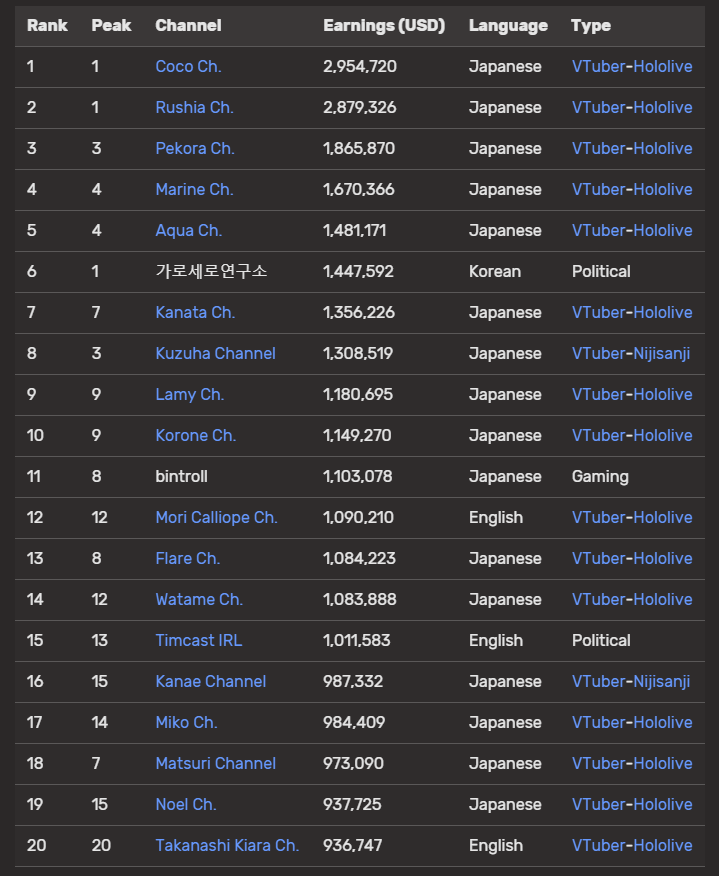719x876 pixels.
Task: Open the Miko Ch. link
Action: click(187, 722)
